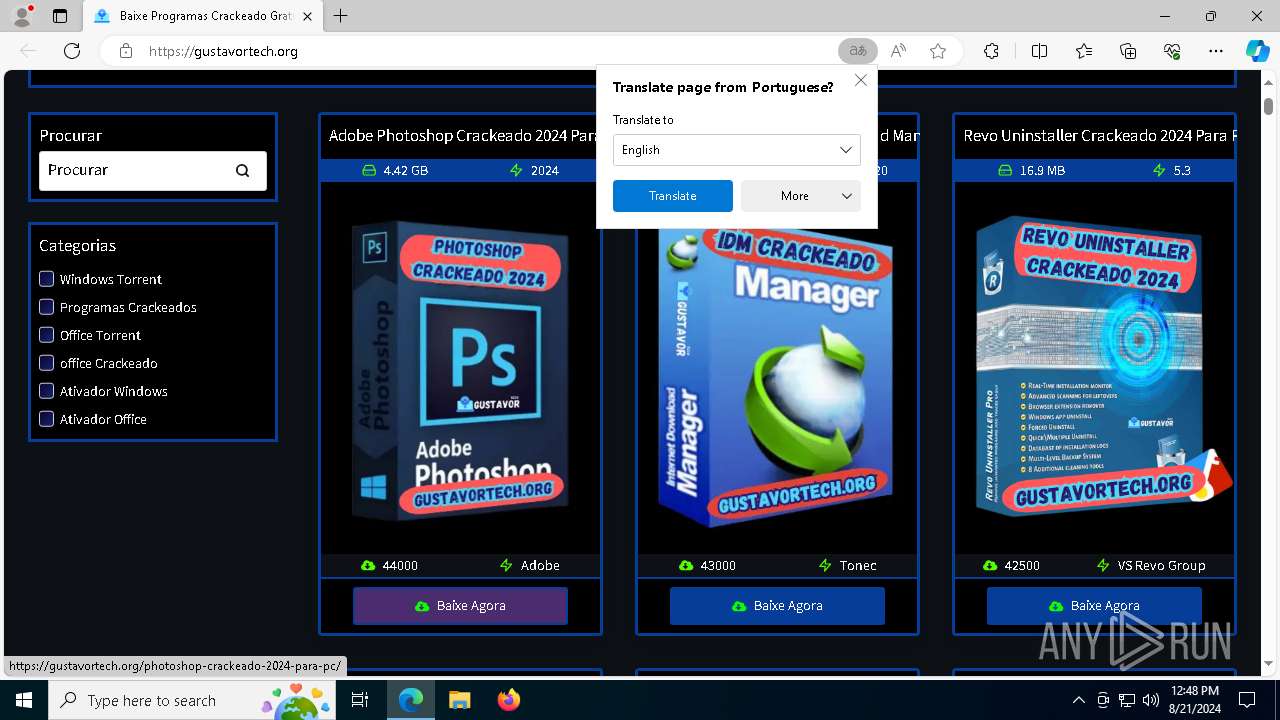Image resolution: width=1280 pixels, height=720 pixels.
Task: Open the Edge profile icon
Action: click(21, 16)
